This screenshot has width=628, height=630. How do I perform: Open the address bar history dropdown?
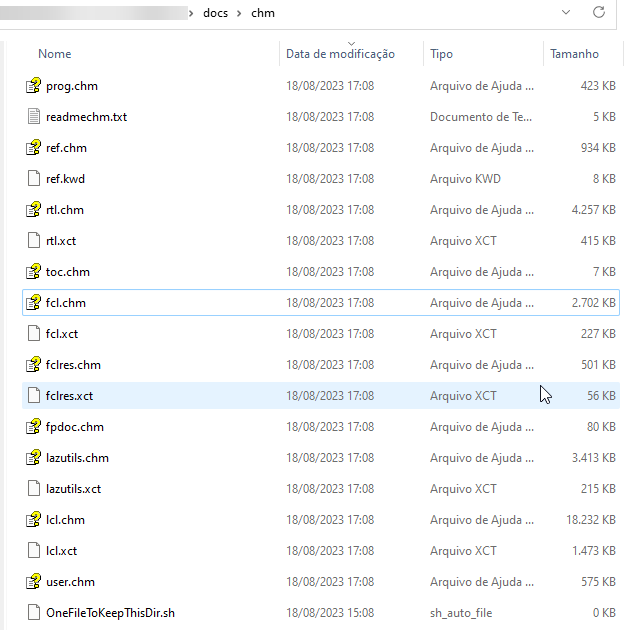click(566, 13)
